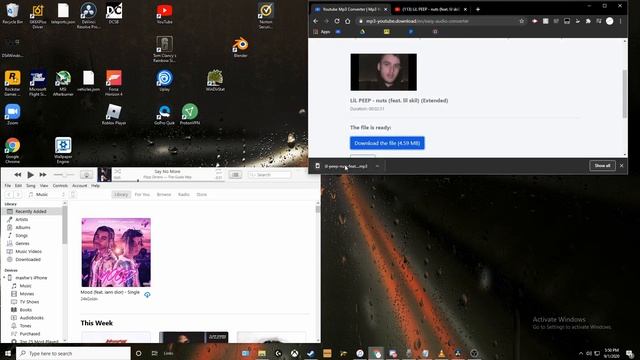Open the View menu in iTunes
Viewport: 640px width, 360px height.
point(44,186)
